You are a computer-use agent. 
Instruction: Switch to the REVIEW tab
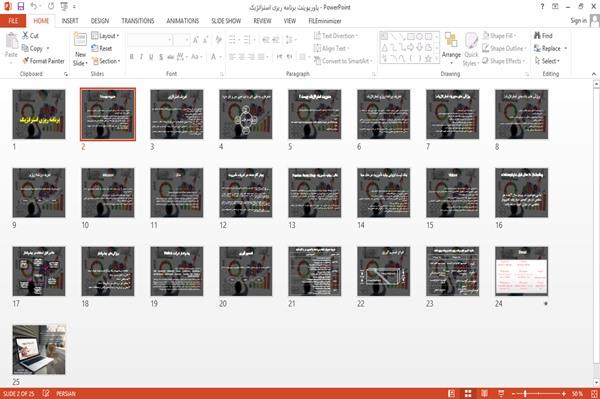[x=262, y=21]
